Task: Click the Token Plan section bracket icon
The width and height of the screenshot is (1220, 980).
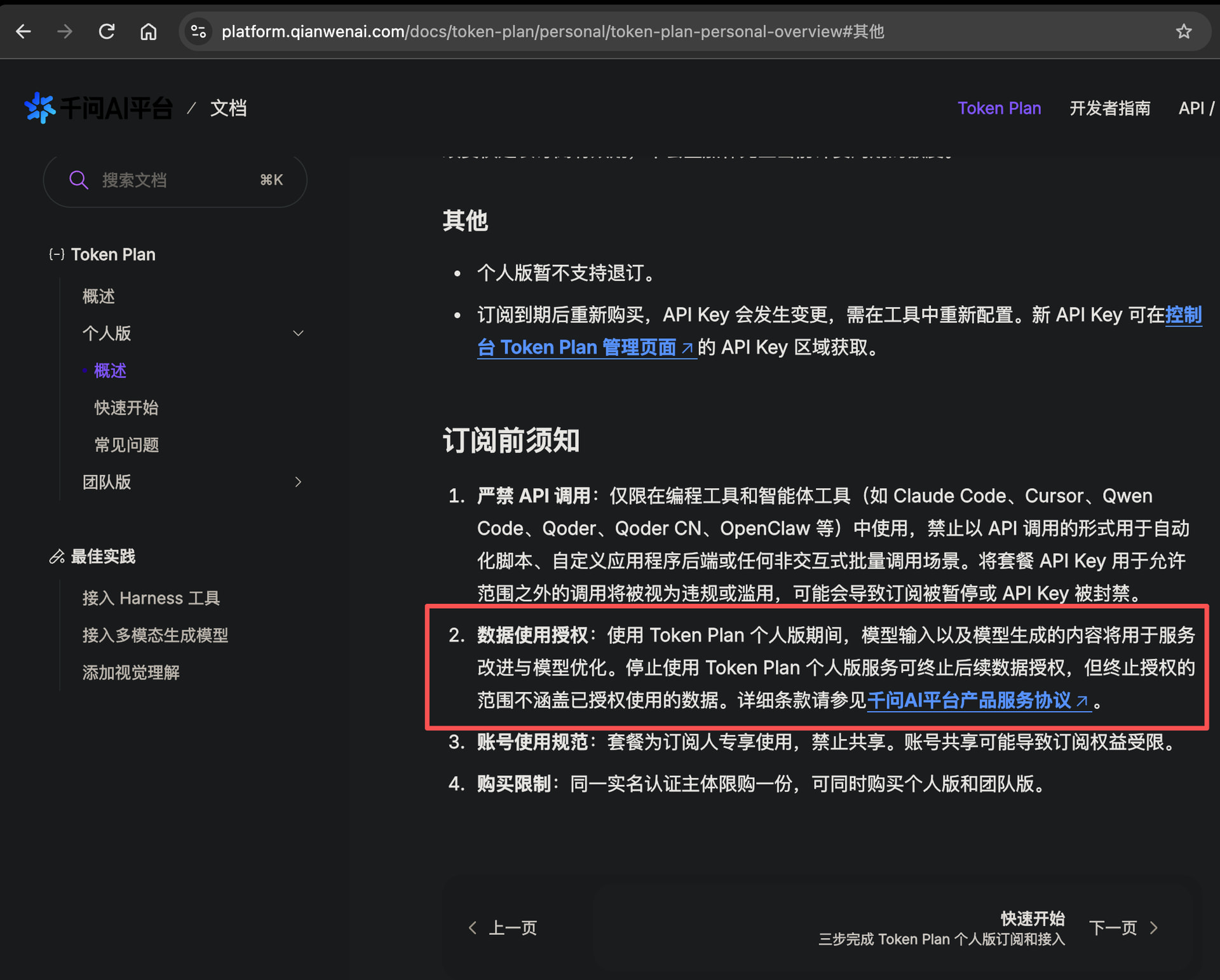Action: (x=57, y=254)
